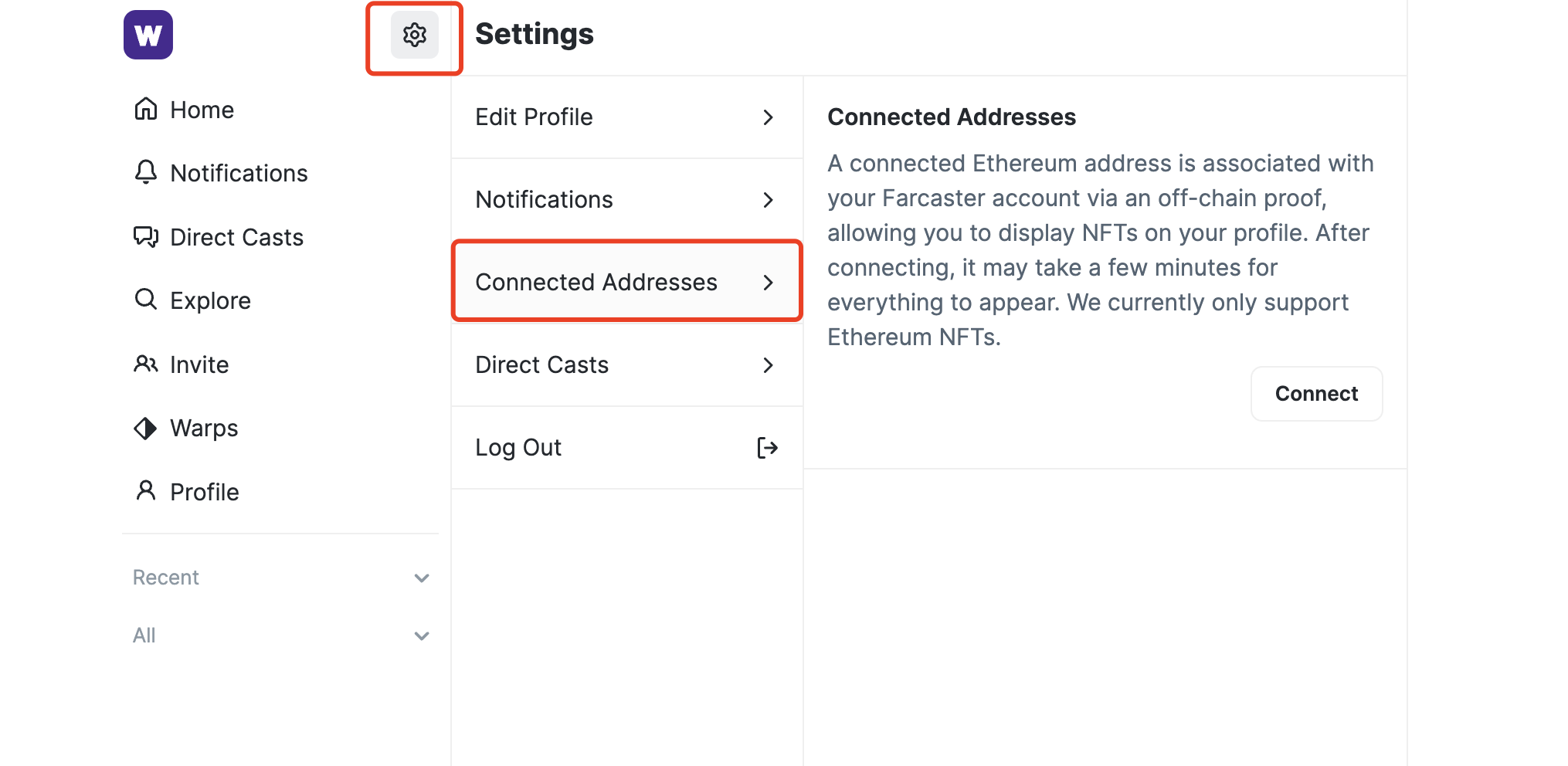Expand the Recent section chevron
The width and height of the screenshot is (1568, 766).
pos(422,578)
